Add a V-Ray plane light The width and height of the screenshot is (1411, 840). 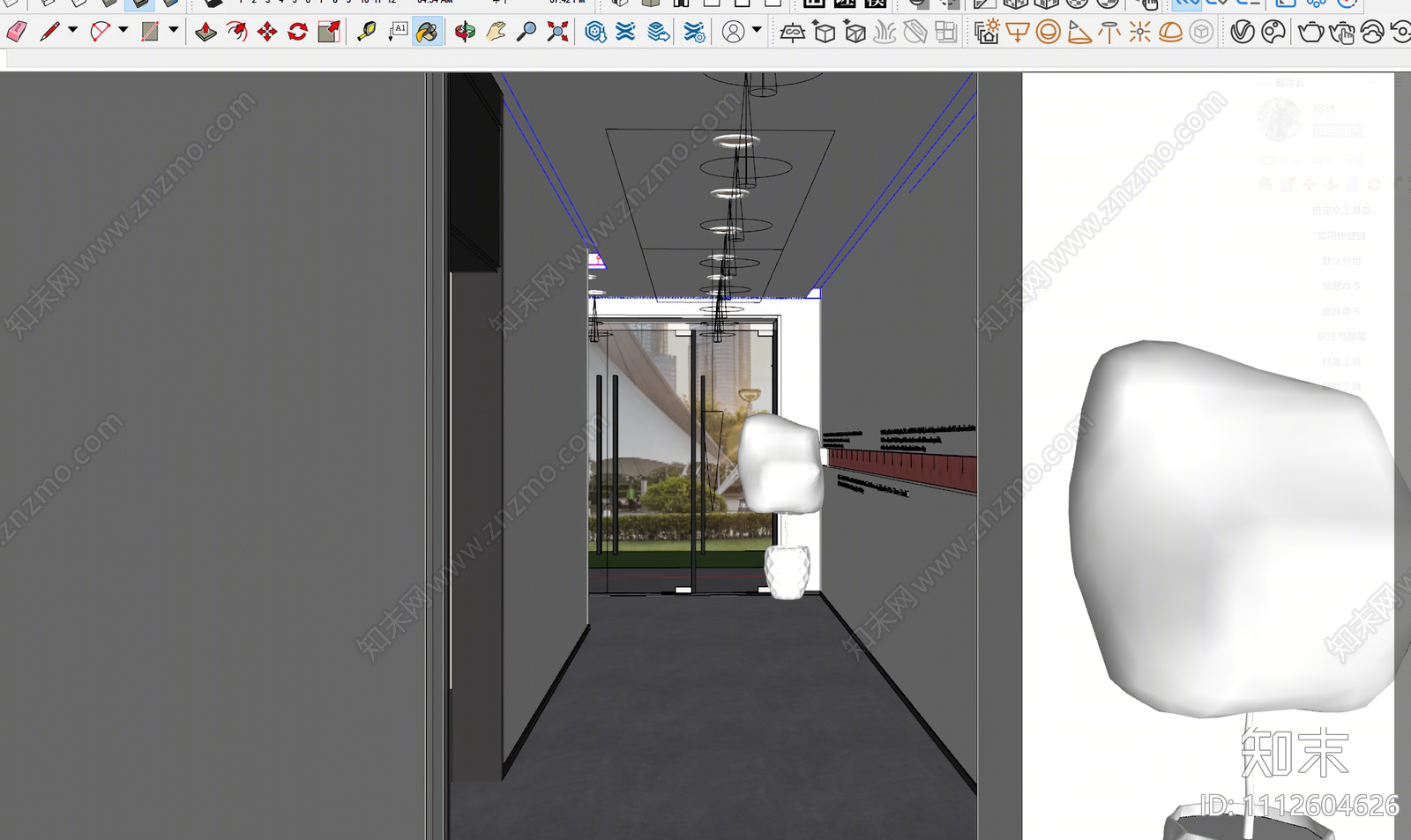click(1018, 33)
